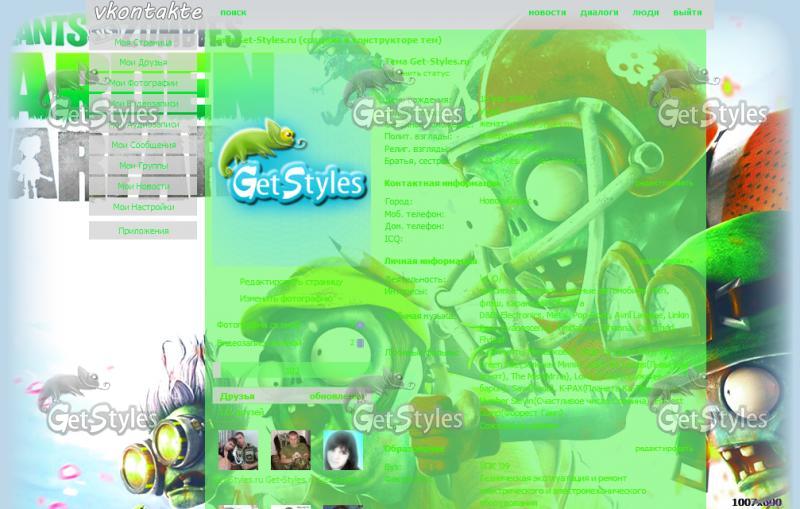Open Мои Новости sidebar entry
Image resolution: width=800 pixels, height=509 pixels.
pos(143,186)
